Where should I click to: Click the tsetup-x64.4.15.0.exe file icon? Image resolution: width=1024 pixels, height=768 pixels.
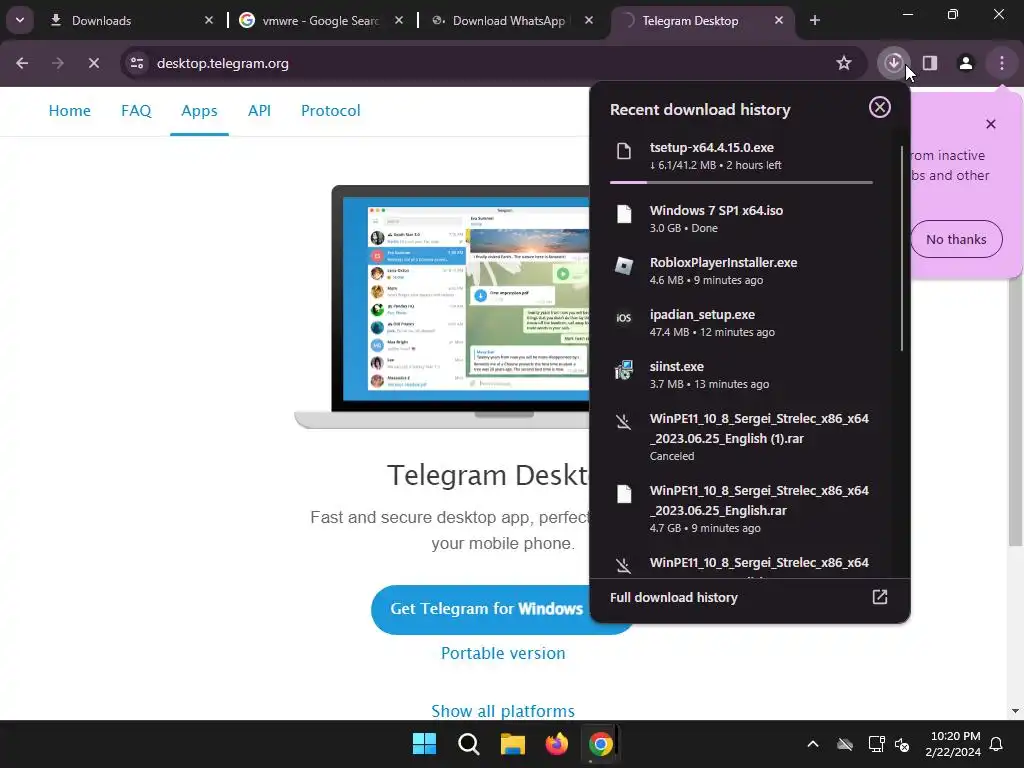click(x=624, y=152)
